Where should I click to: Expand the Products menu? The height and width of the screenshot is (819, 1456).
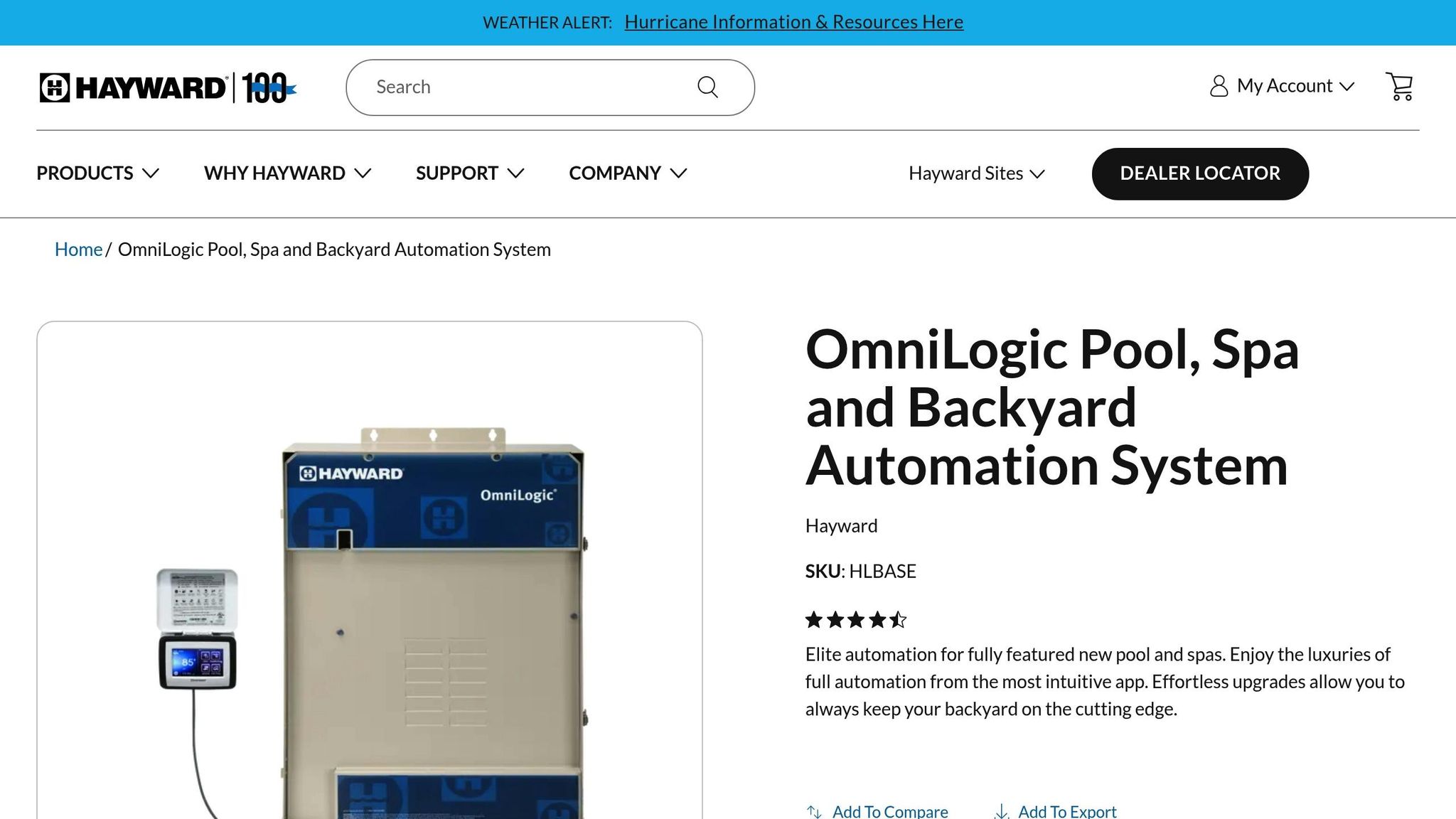point(97,173)
